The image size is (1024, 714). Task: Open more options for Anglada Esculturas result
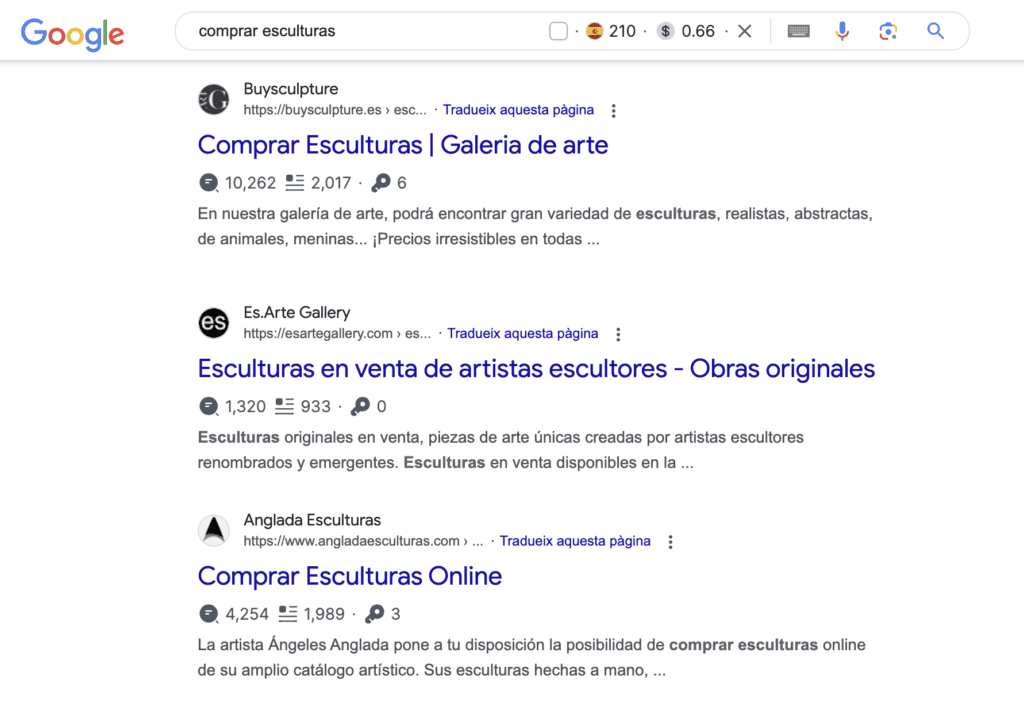pos(670,542)
